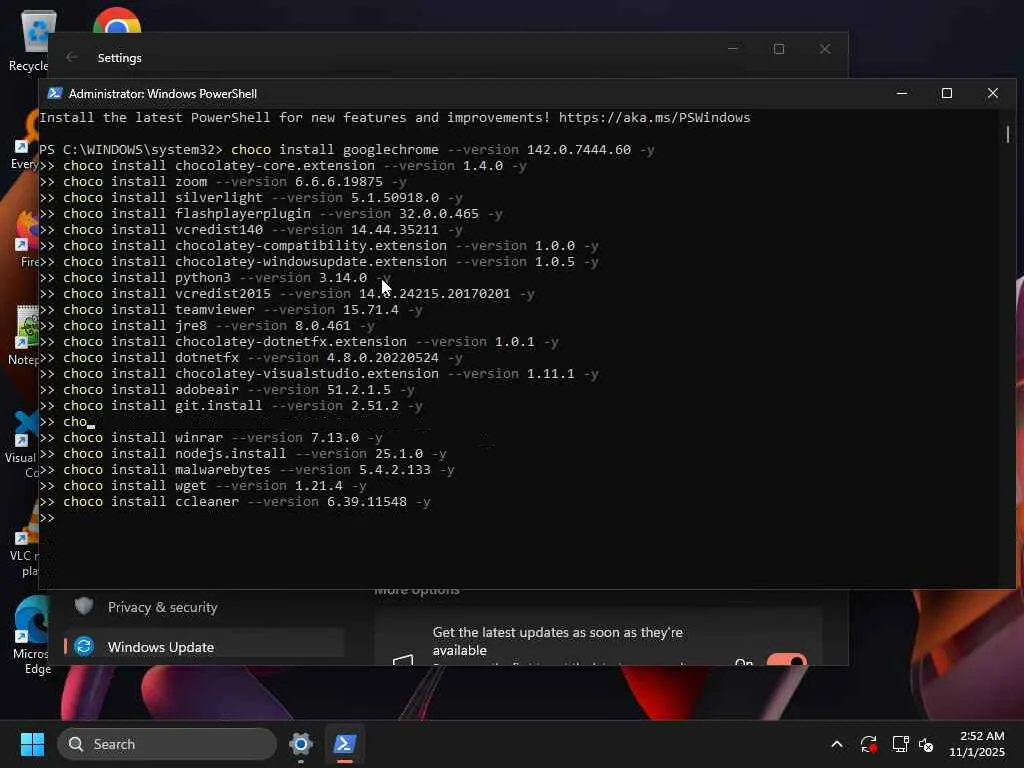Click the Windows Update sync tray icon
The image size is (1024, 768).
click(x=868, y=744)
